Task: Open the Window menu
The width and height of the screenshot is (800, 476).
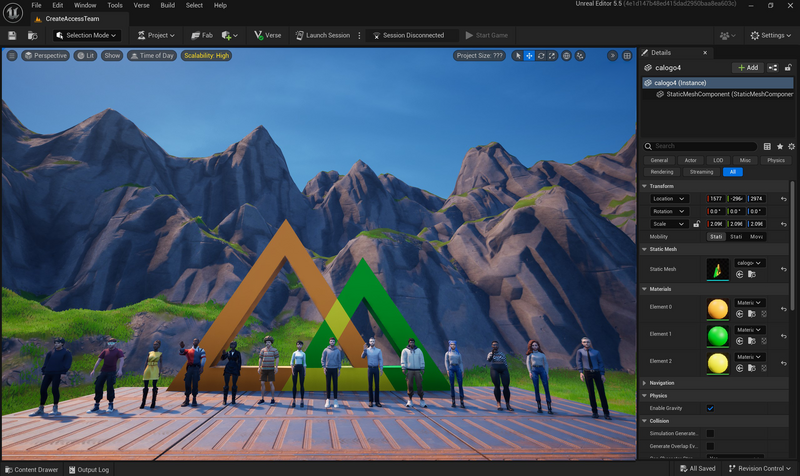Action: pyautogui.click(x=85, y=5)
